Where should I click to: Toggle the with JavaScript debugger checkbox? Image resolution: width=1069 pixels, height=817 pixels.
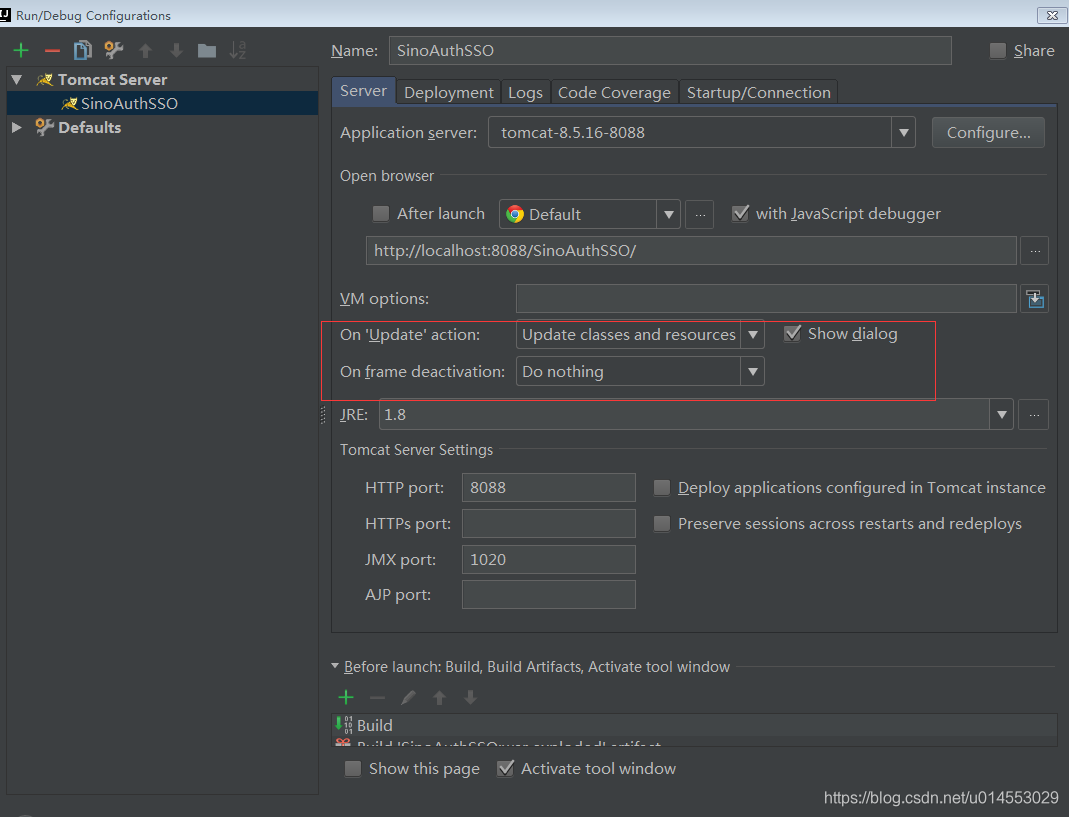coord(740,213)
